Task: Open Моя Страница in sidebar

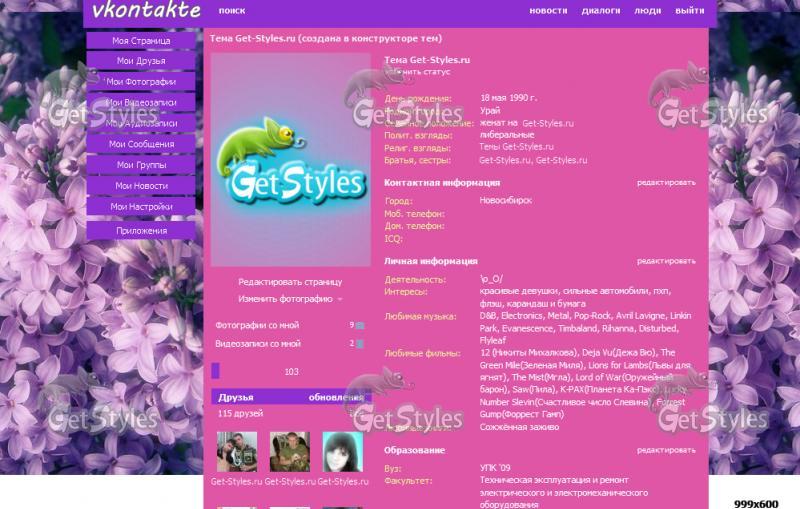Action: 141,41
